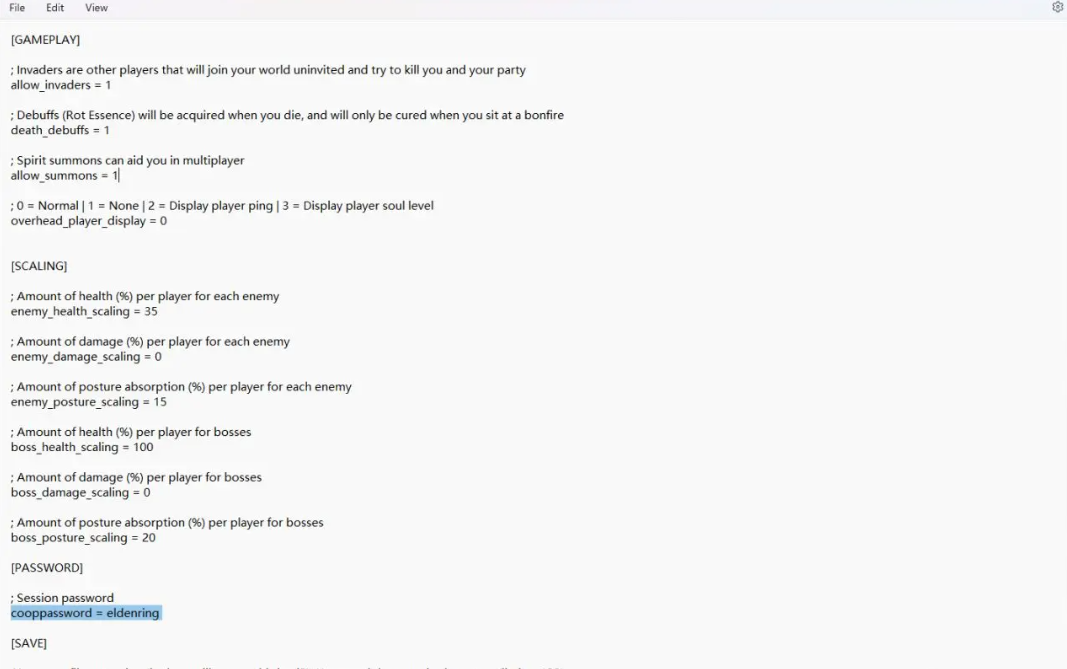This screenshot has height=669, width=1067.
Task: Click the boss_health_scaling value 100
Action: coord(143,447)
